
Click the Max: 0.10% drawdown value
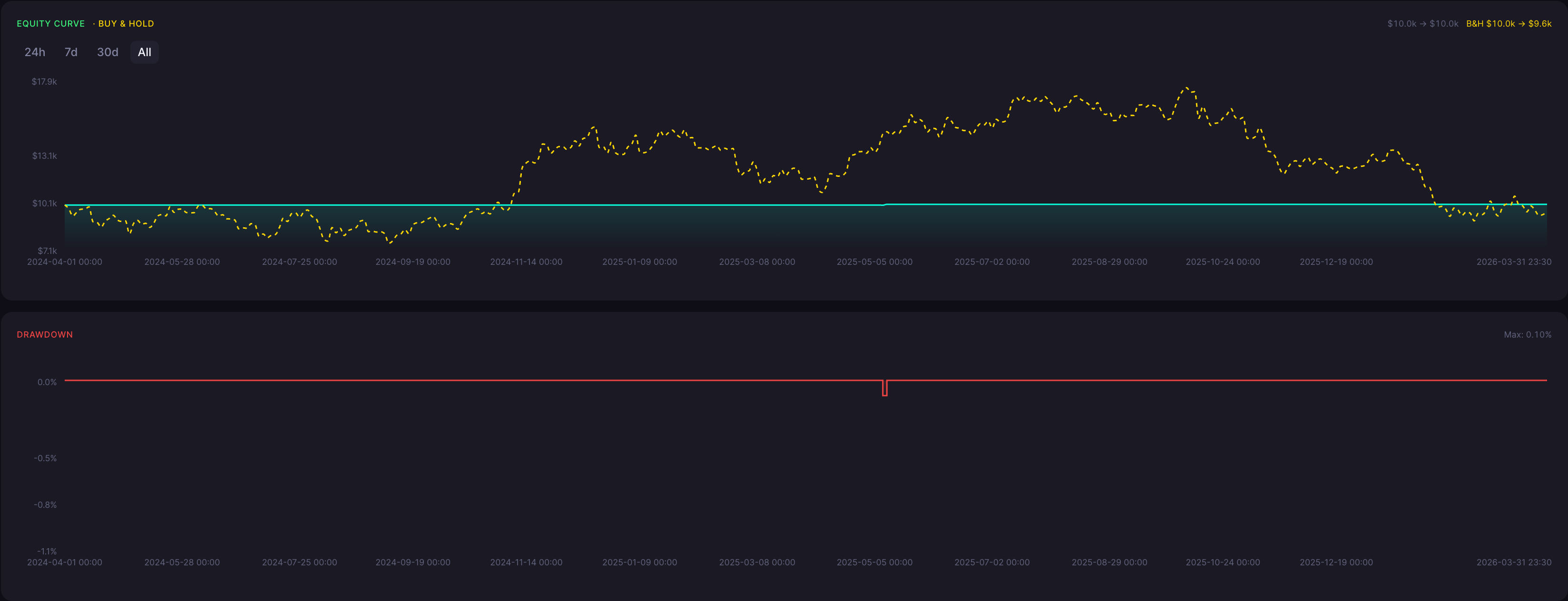click(x=1527, y=335)
